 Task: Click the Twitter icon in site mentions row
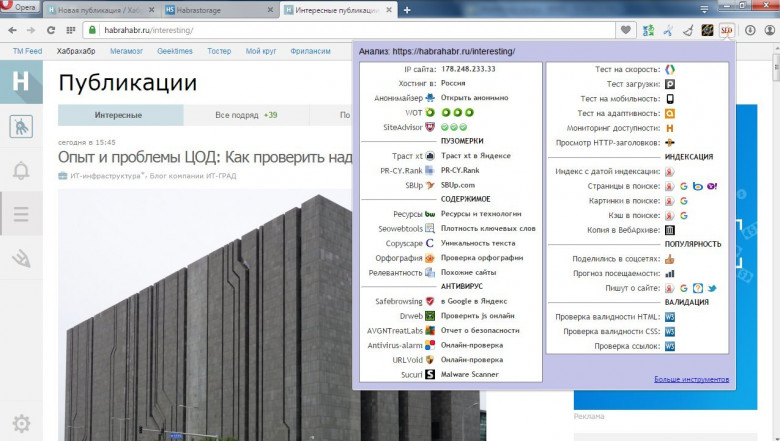(712, 288)
